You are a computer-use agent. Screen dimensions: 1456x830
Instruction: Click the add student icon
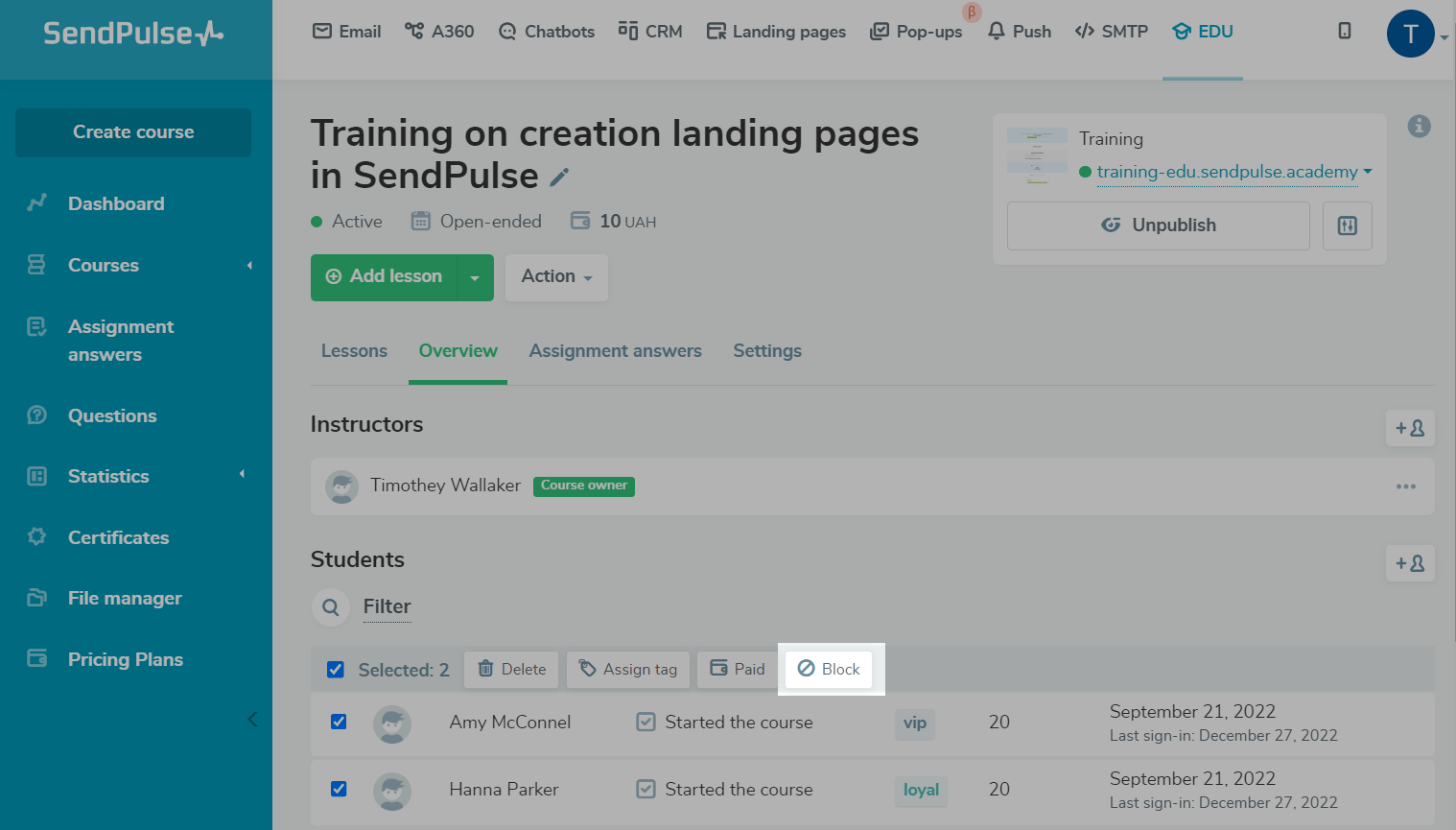[x=1409, y=563]
